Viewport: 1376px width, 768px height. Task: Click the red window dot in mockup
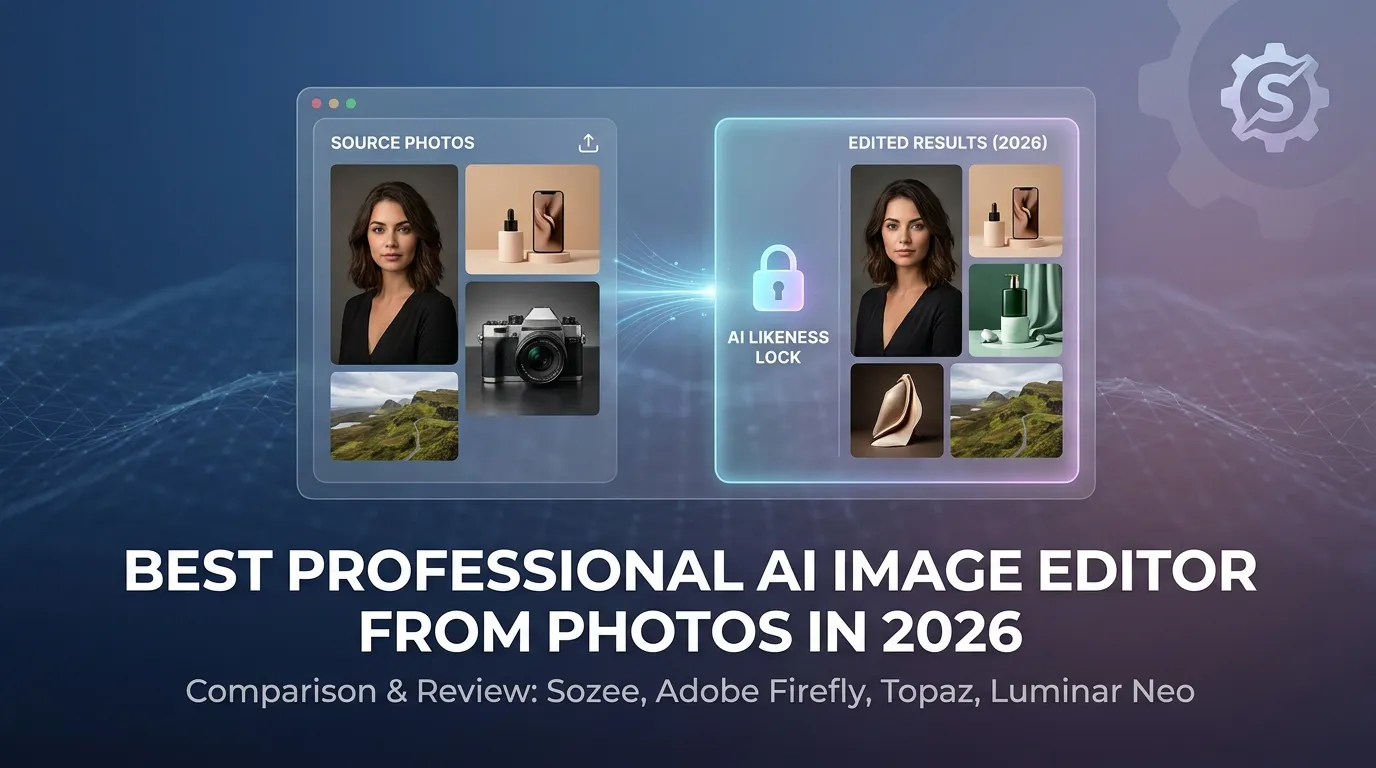point(317,103)
